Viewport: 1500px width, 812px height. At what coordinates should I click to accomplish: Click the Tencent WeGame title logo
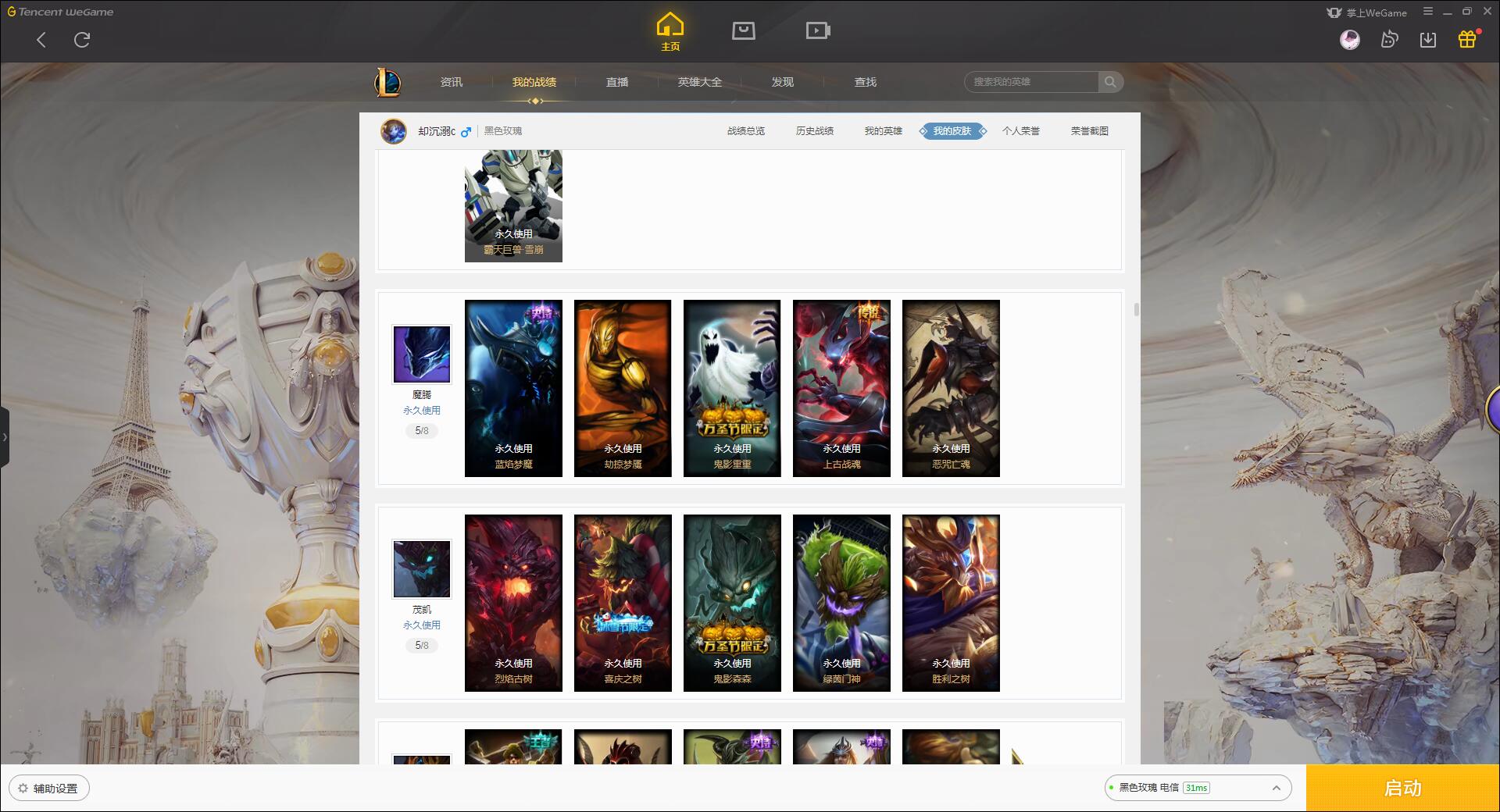point(61,12)
